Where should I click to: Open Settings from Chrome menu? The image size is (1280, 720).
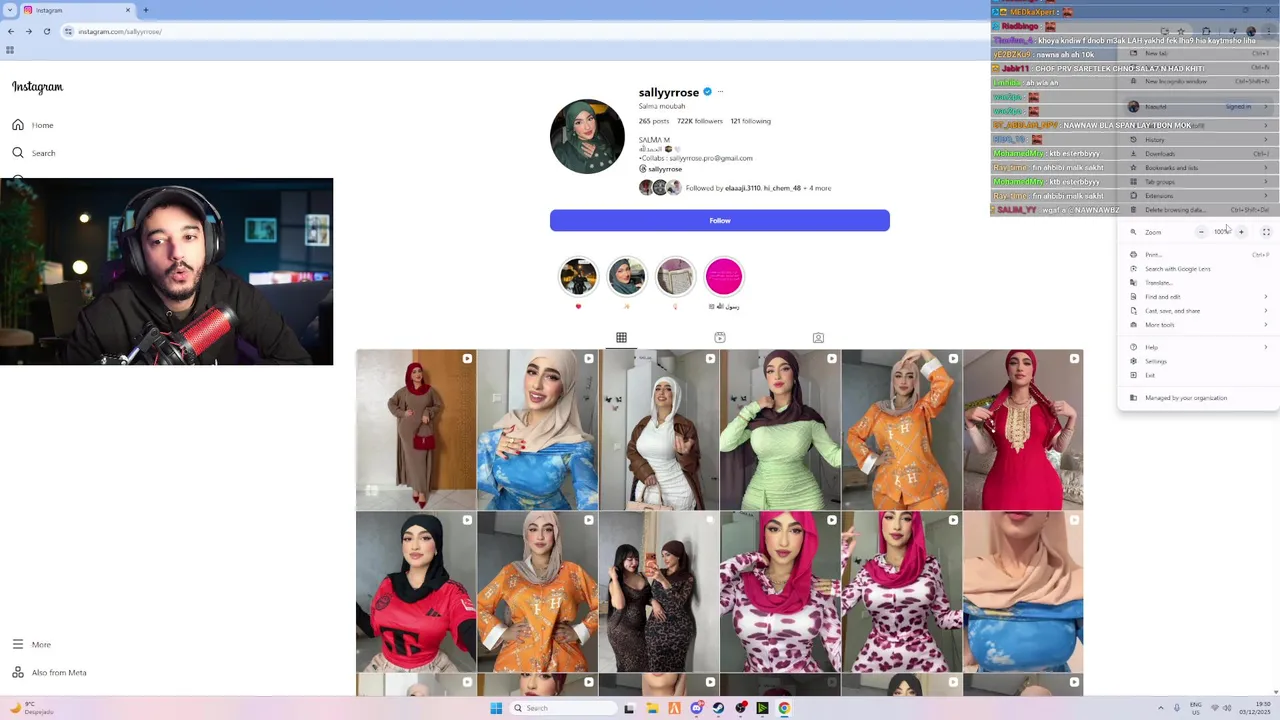[x=1198, y=361]
